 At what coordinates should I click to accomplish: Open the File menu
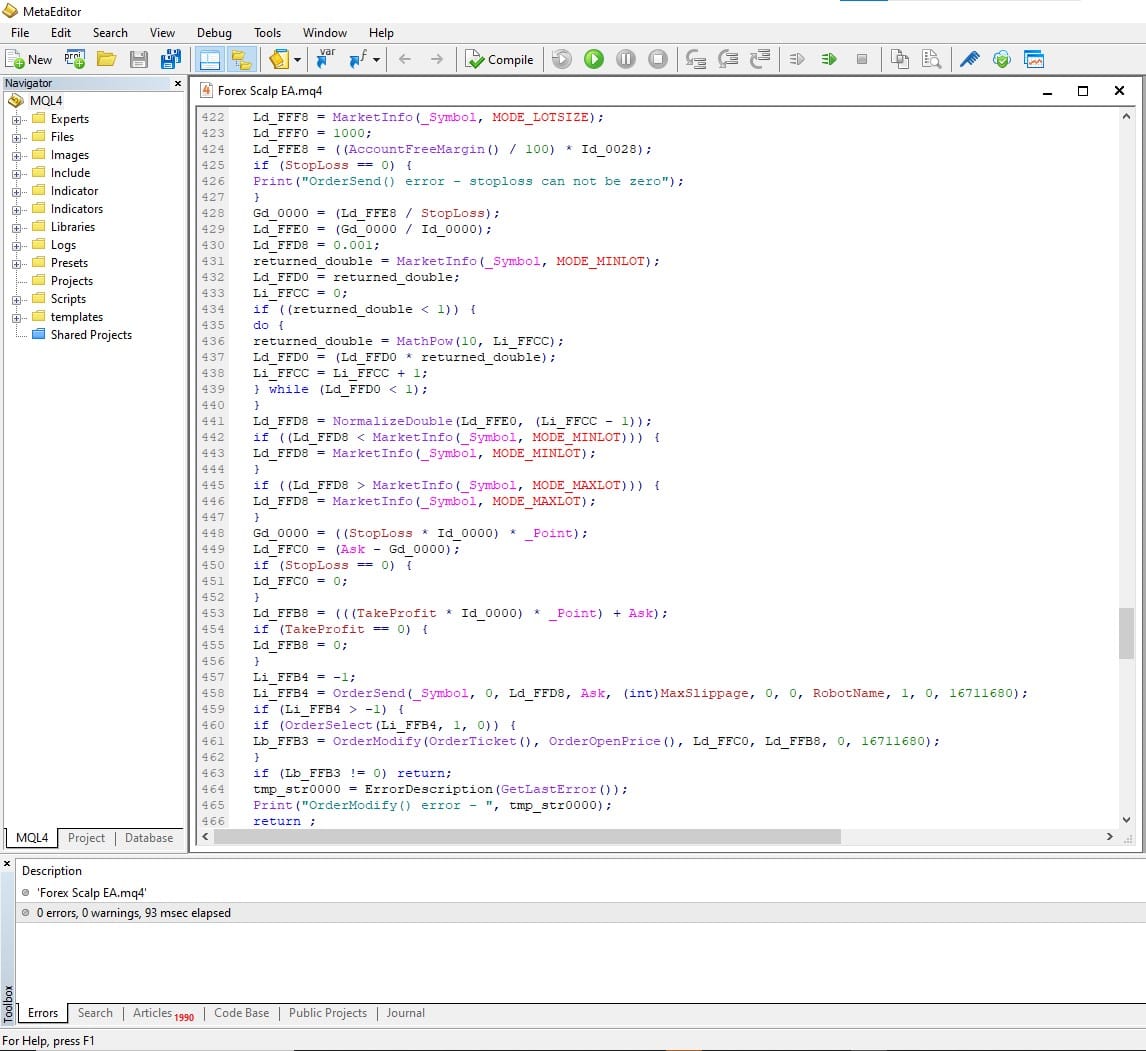coord(20,33)
